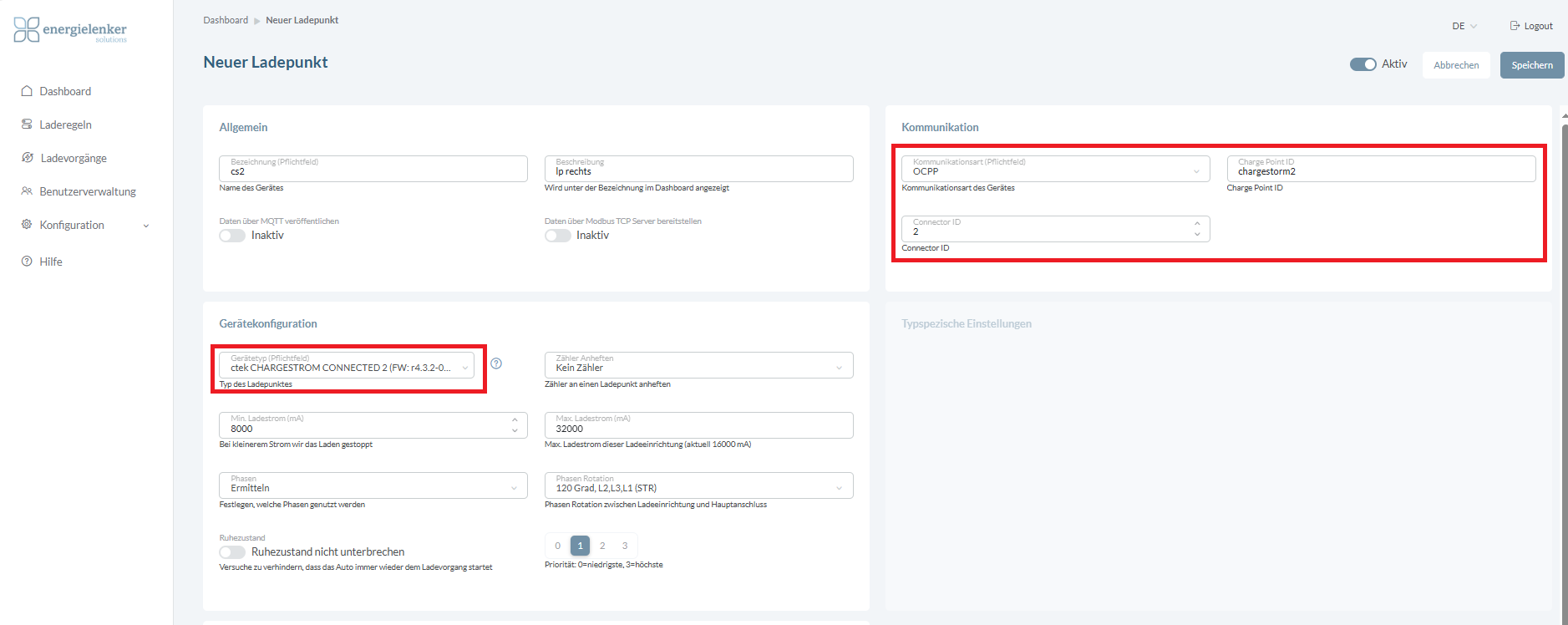
Task: Toggle Modbus TCP Server switch
Action: tap(558, 236)
